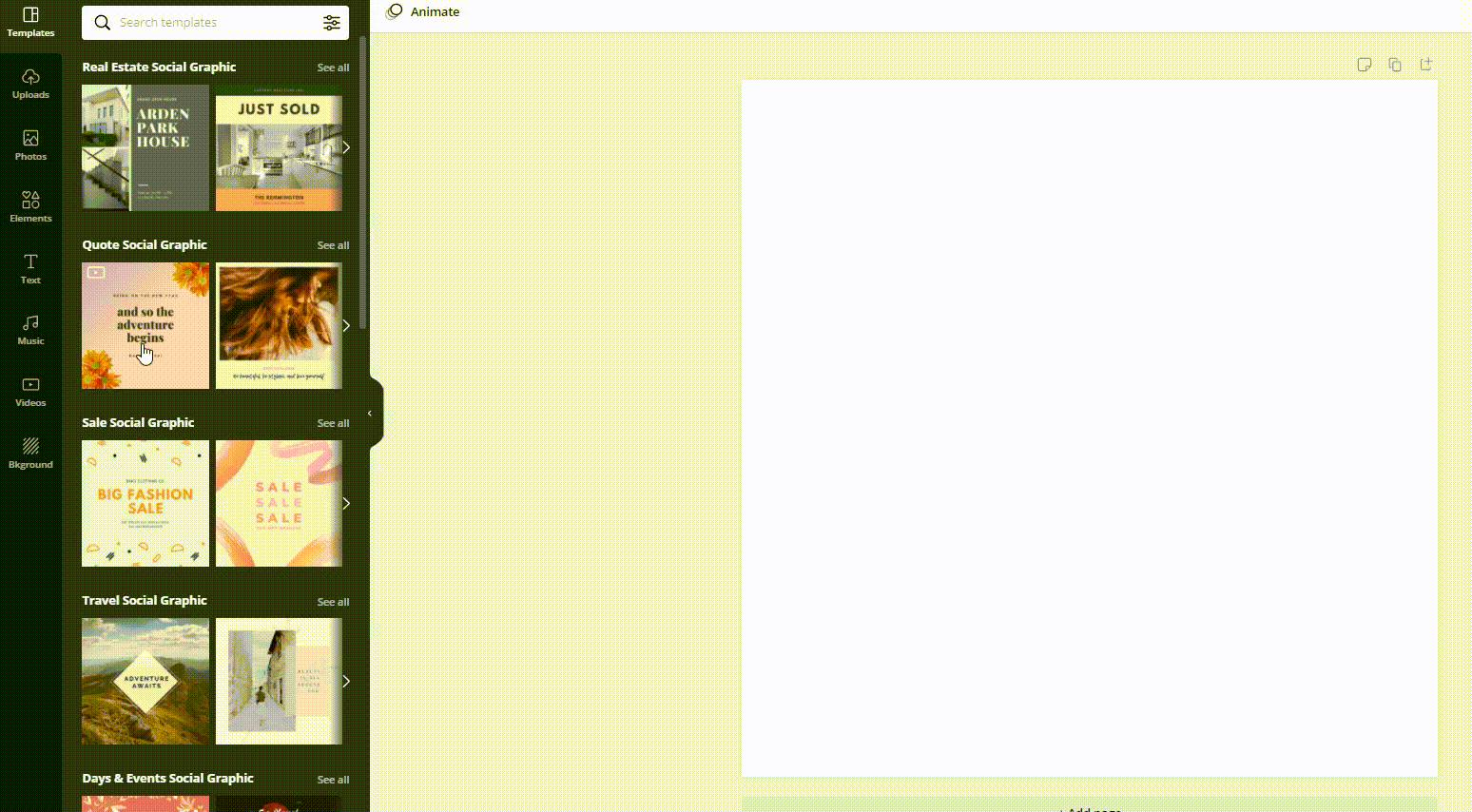This screenshot has height=812, width=1472.
Task: See all Quote Social Graphic templates
Action: [x=333, y=245]
